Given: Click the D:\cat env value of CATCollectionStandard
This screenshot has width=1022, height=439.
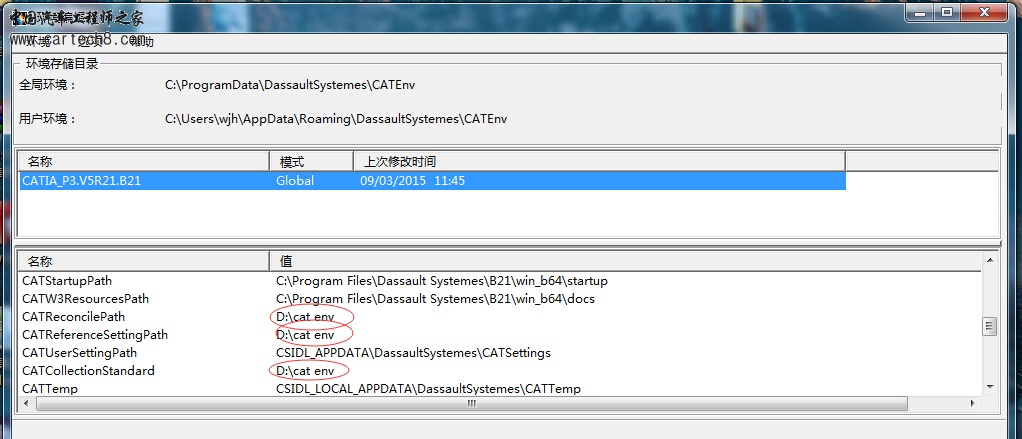Looking at the screenshot, I should (305, 371).
